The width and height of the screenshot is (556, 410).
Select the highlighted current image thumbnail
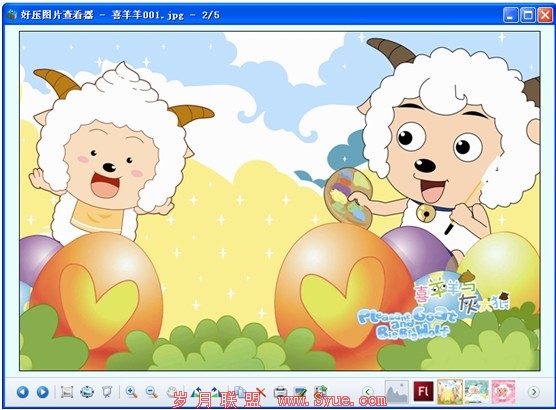point(450,392)
